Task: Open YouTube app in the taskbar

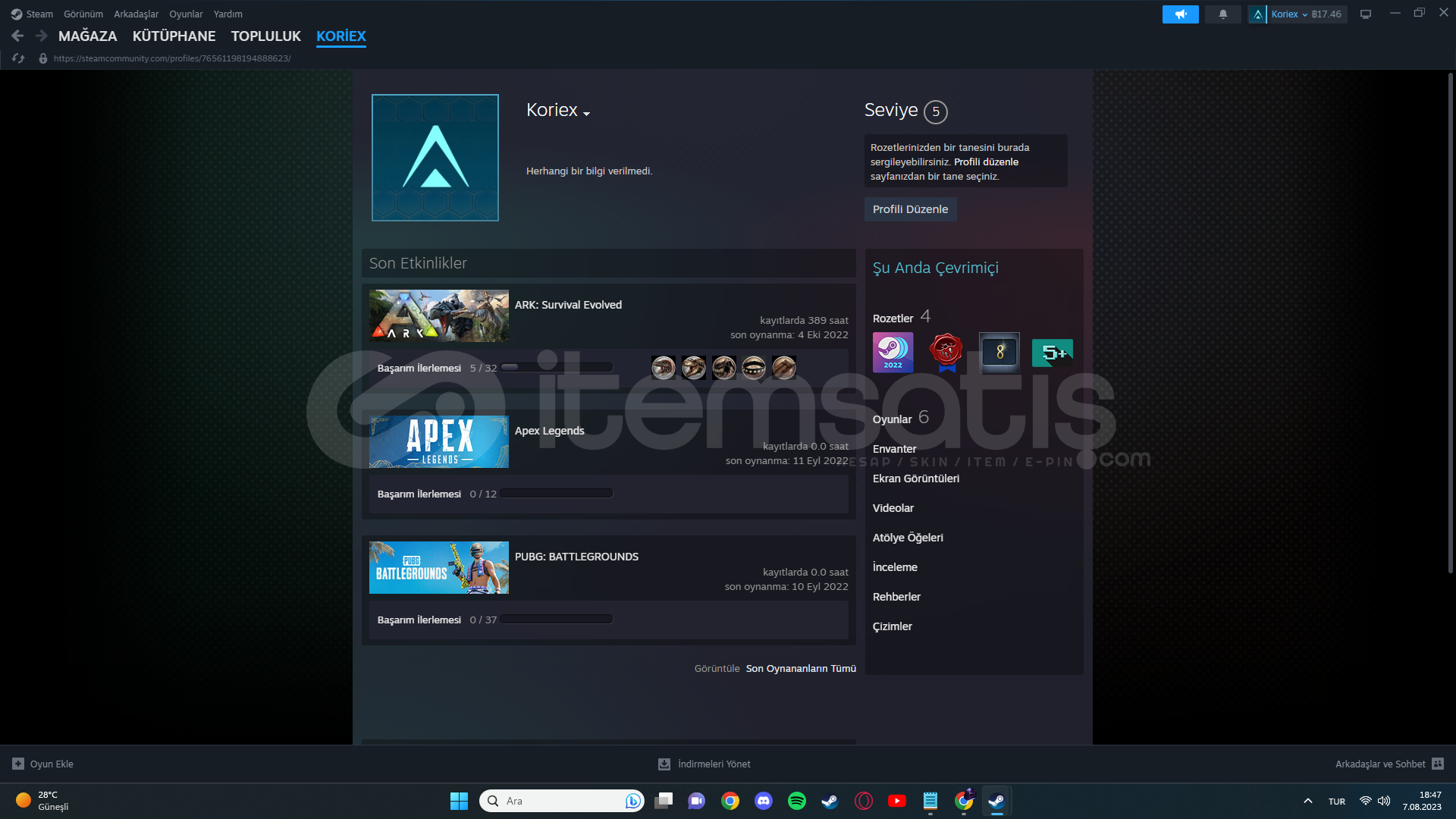Action: click(897, 801)
